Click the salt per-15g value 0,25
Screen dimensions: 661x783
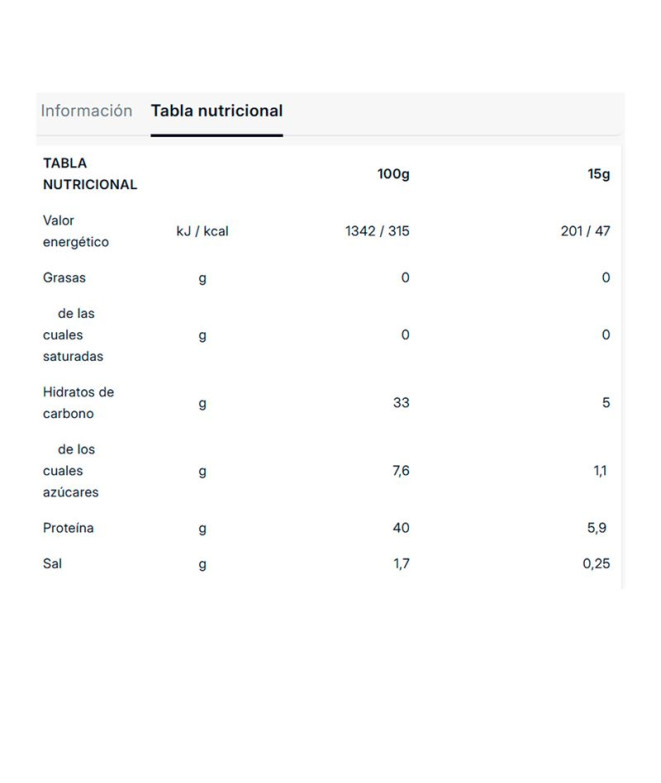tap(596, 564)
